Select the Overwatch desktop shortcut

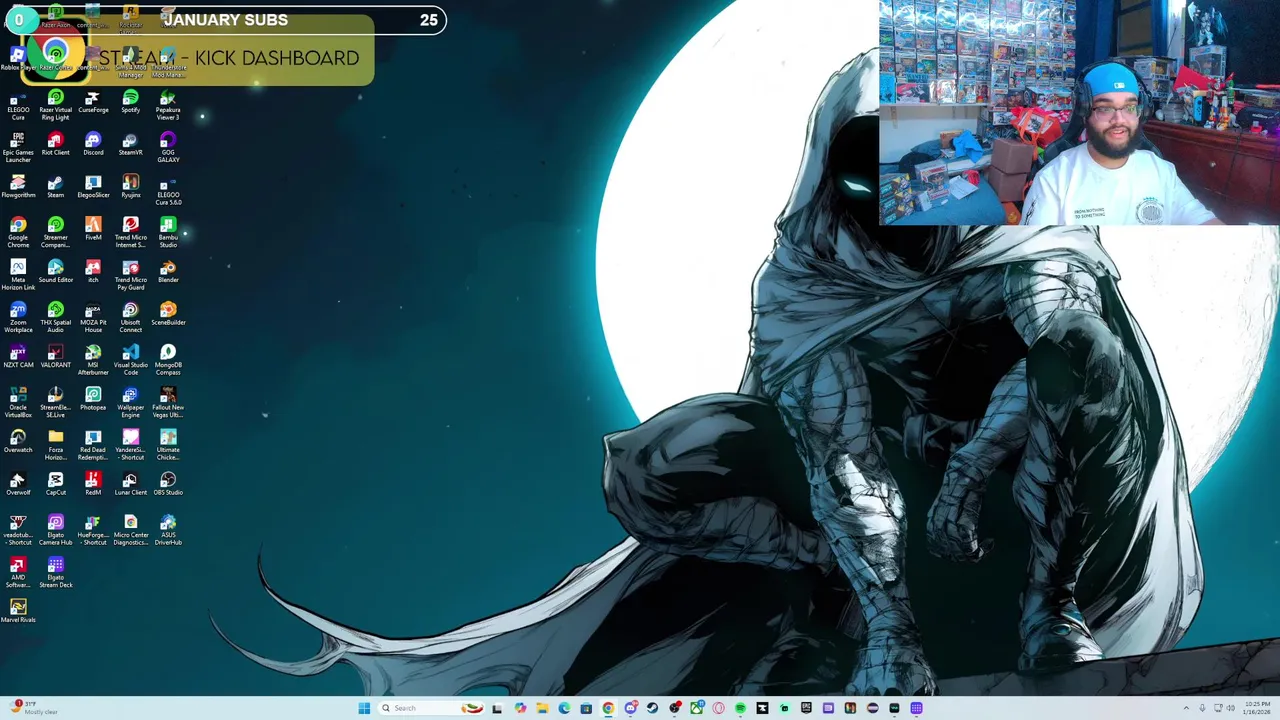tap(18, 441)
